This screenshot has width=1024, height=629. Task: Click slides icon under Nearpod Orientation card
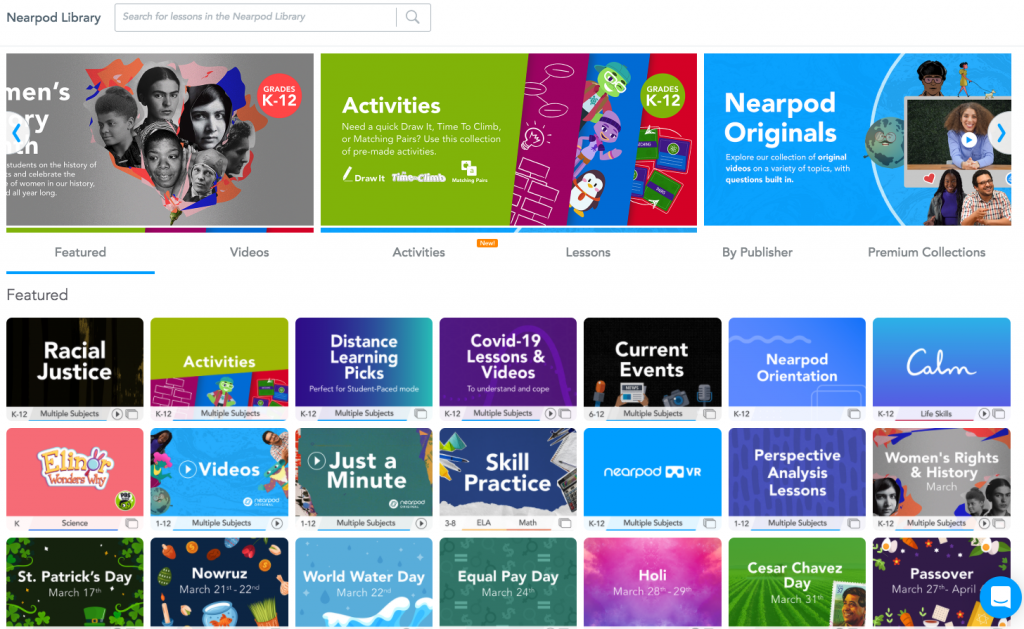(854, 414)
